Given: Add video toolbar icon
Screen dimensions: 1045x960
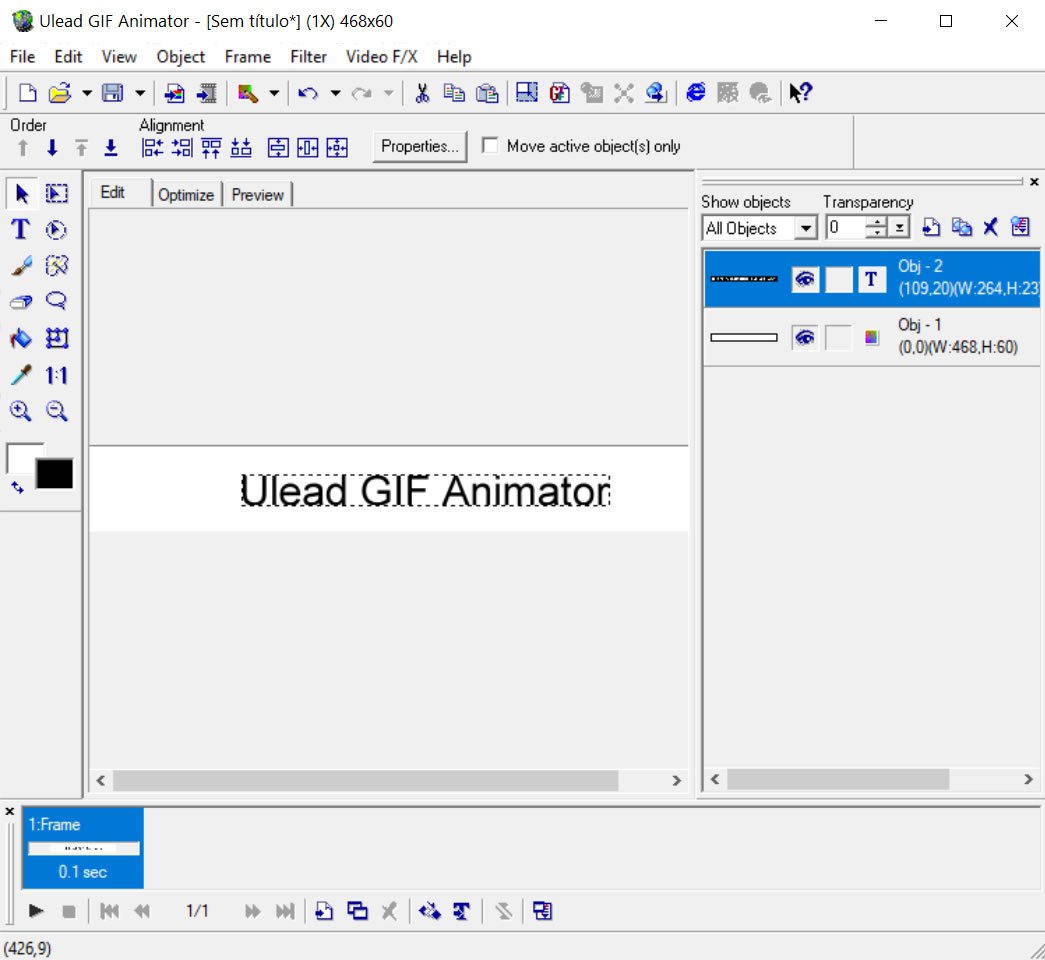Looking at the screenshot, I should point(207,93).
